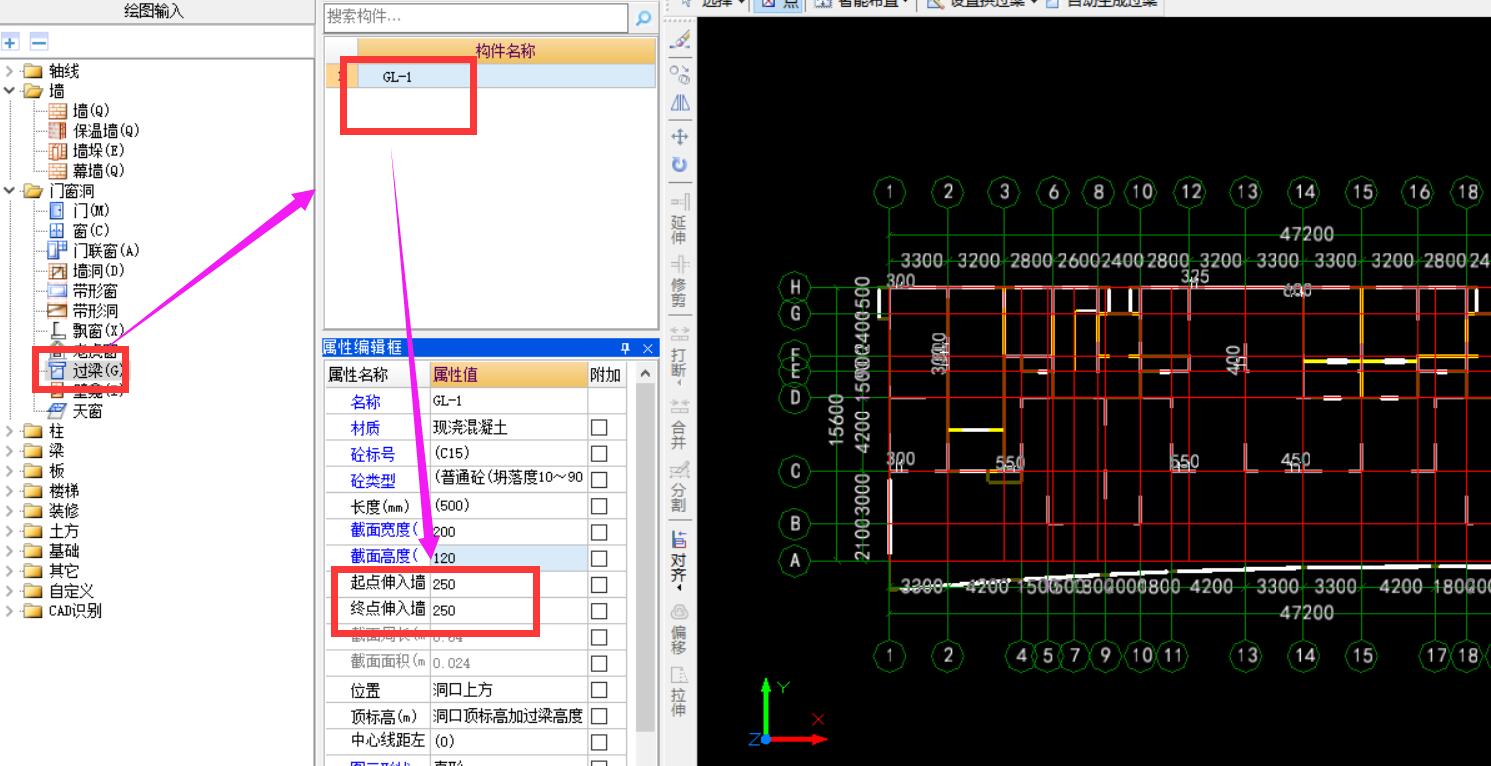1491x766 pixels.
Task: Click the 对齐 align tool
Action: [680, 560]
